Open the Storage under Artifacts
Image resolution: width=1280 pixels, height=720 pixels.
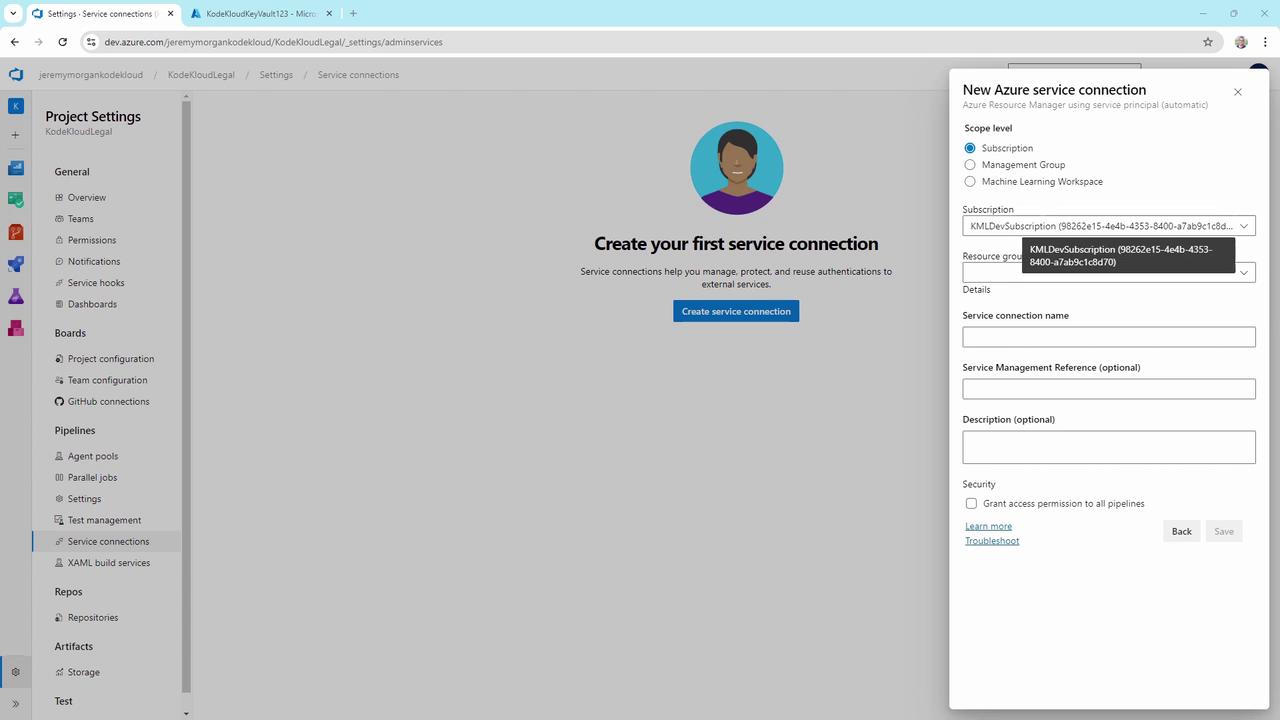click(83, 673)
